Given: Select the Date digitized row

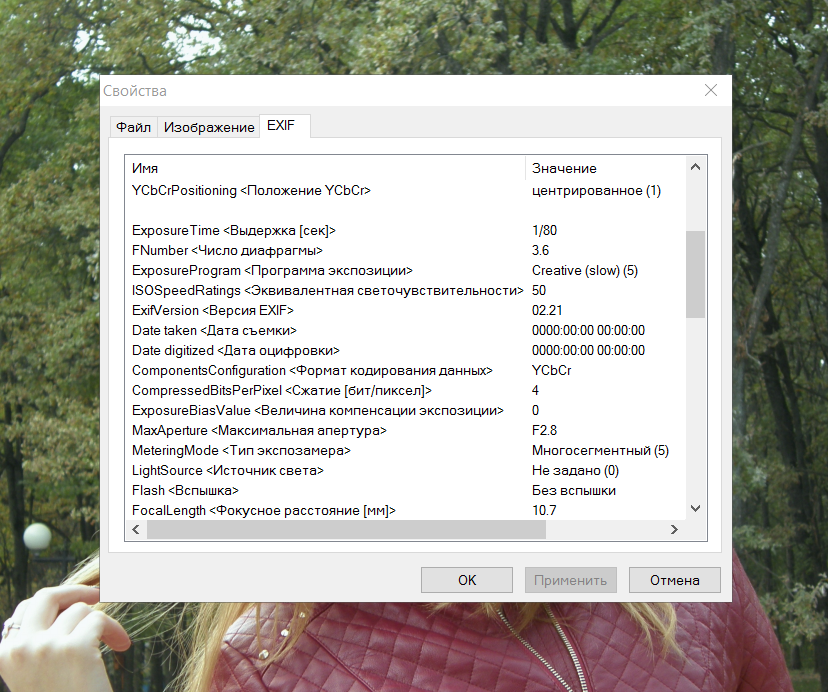Looking at the screenshot, I should [406, 350].
